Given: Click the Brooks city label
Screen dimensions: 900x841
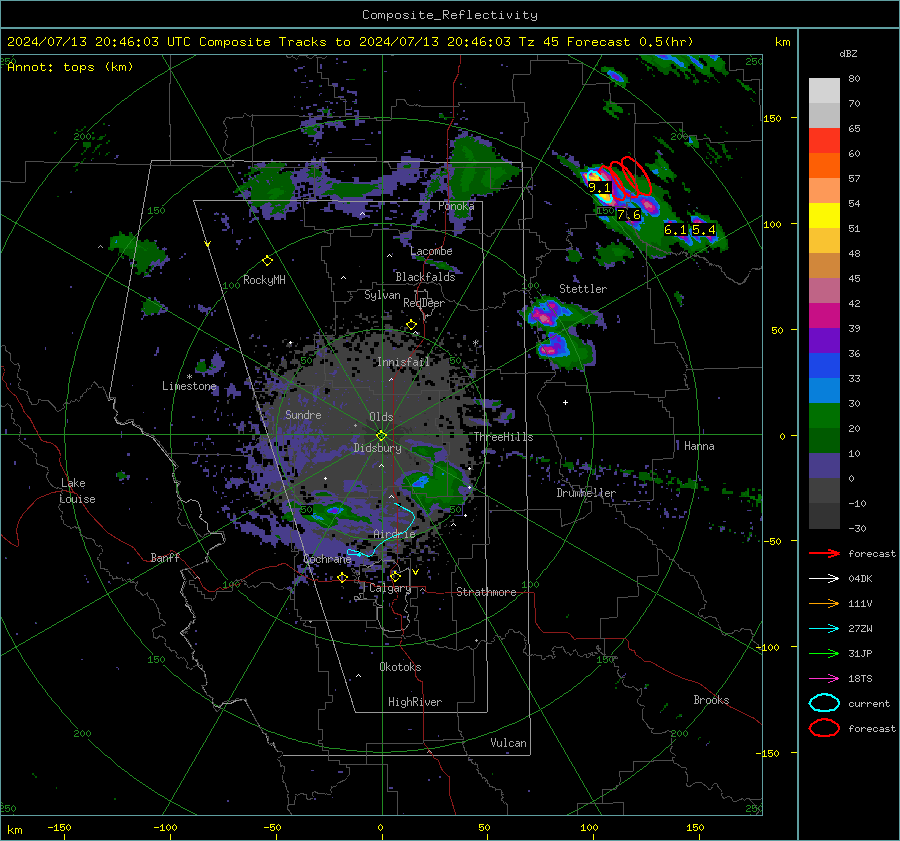Looking at the screenshot, I should coord(711,700).
